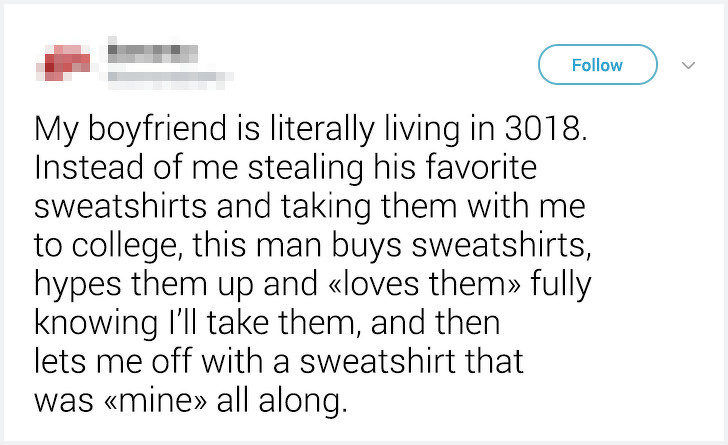This screenshot has width=728, height=445.
Task: Click the phrase all along at the end
Action: point(282,400)
